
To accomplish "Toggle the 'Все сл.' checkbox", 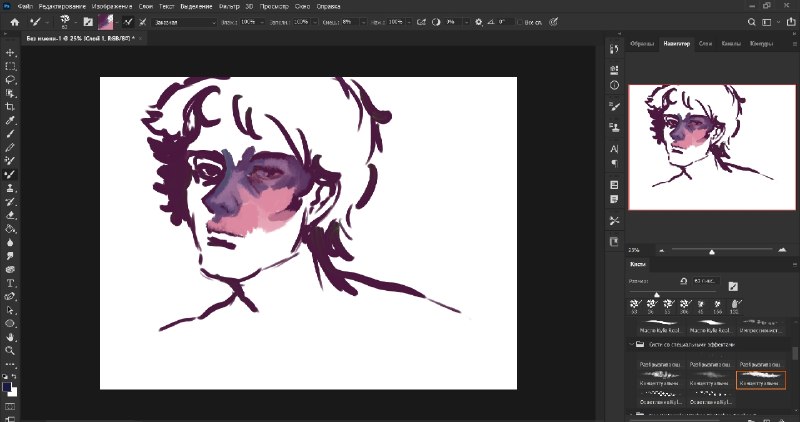I will pos(520,22).
